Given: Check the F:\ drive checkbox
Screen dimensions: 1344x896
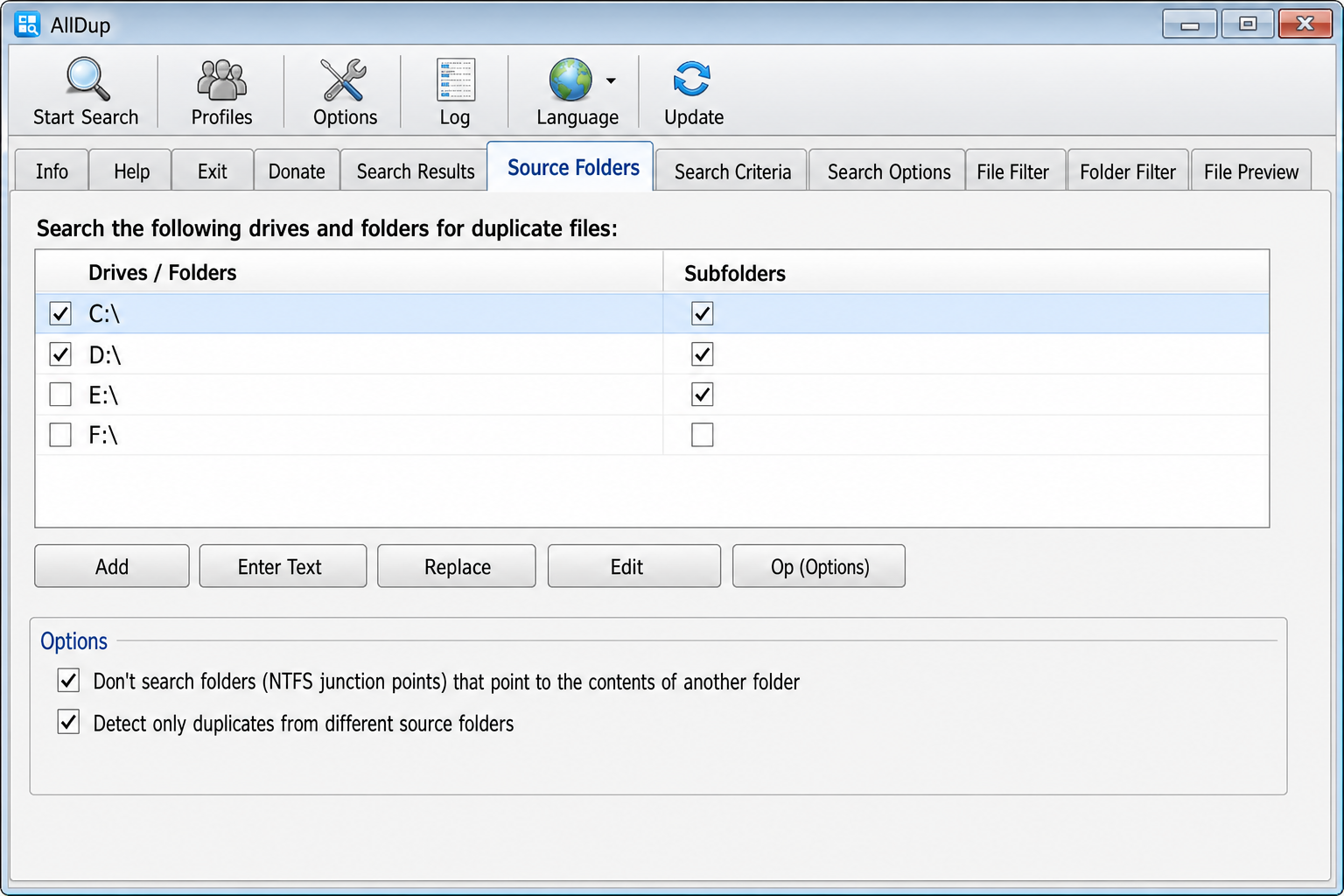Looking at the screenshot, I should pos(60,435).
